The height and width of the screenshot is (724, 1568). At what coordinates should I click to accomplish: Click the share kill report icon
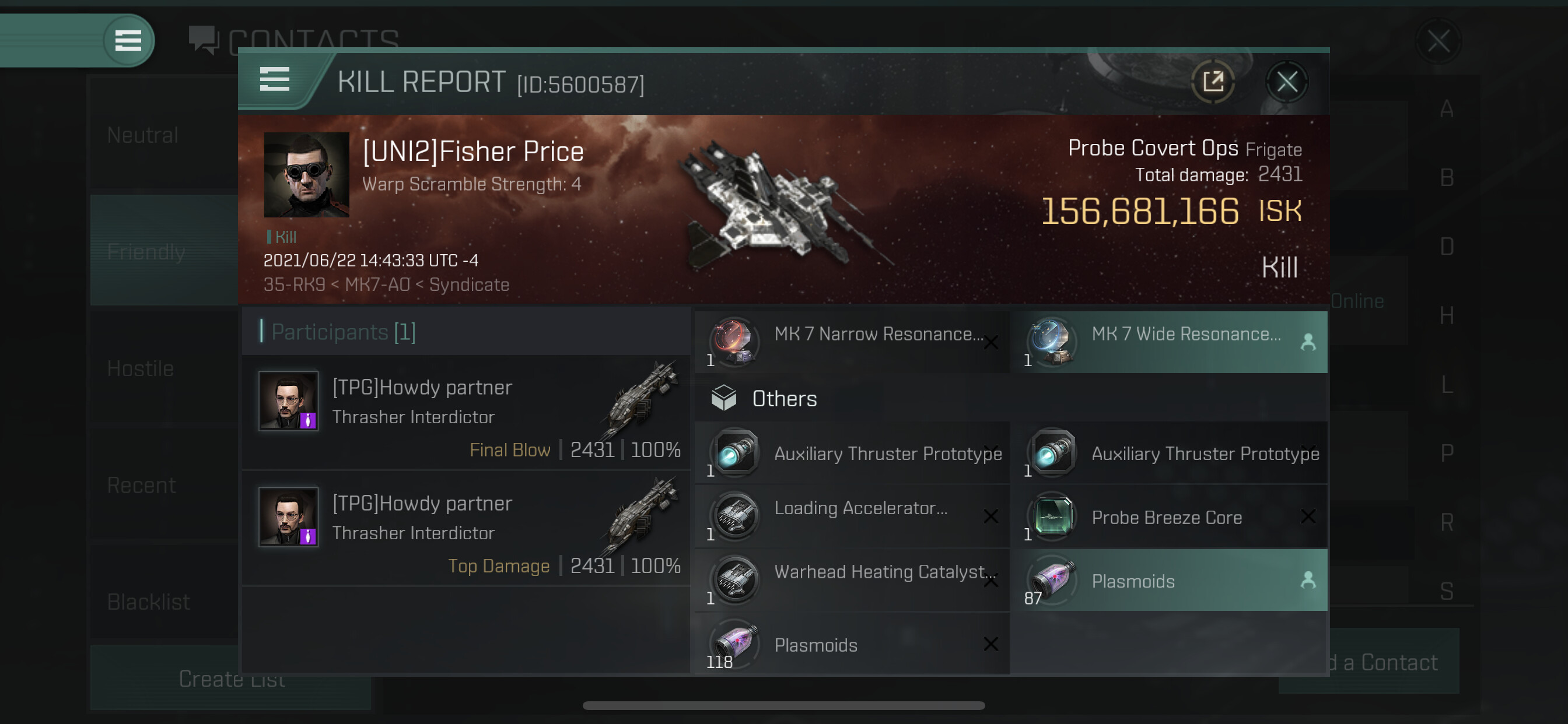point(1212,82)
